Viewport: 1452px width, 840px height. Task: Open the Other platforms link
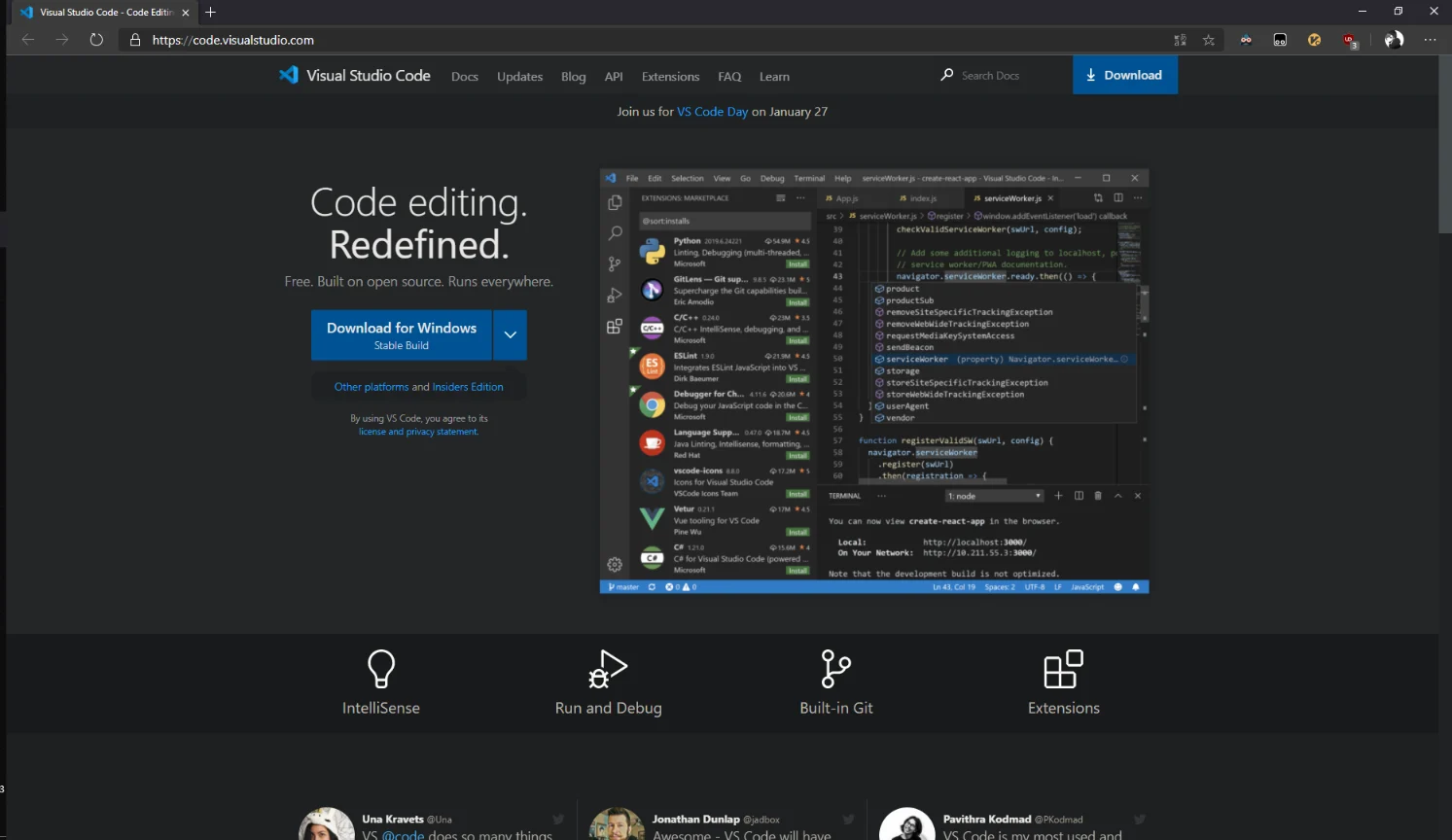pos(372,387)
